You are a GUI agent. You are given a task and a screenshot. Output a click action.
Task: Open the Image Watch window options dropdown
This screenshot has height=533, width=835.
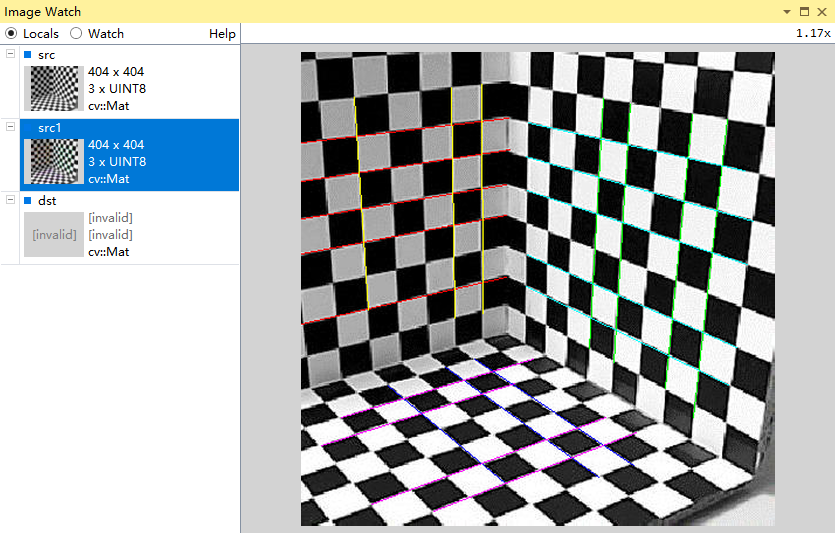pyautogui.click(x=787, y=12)
